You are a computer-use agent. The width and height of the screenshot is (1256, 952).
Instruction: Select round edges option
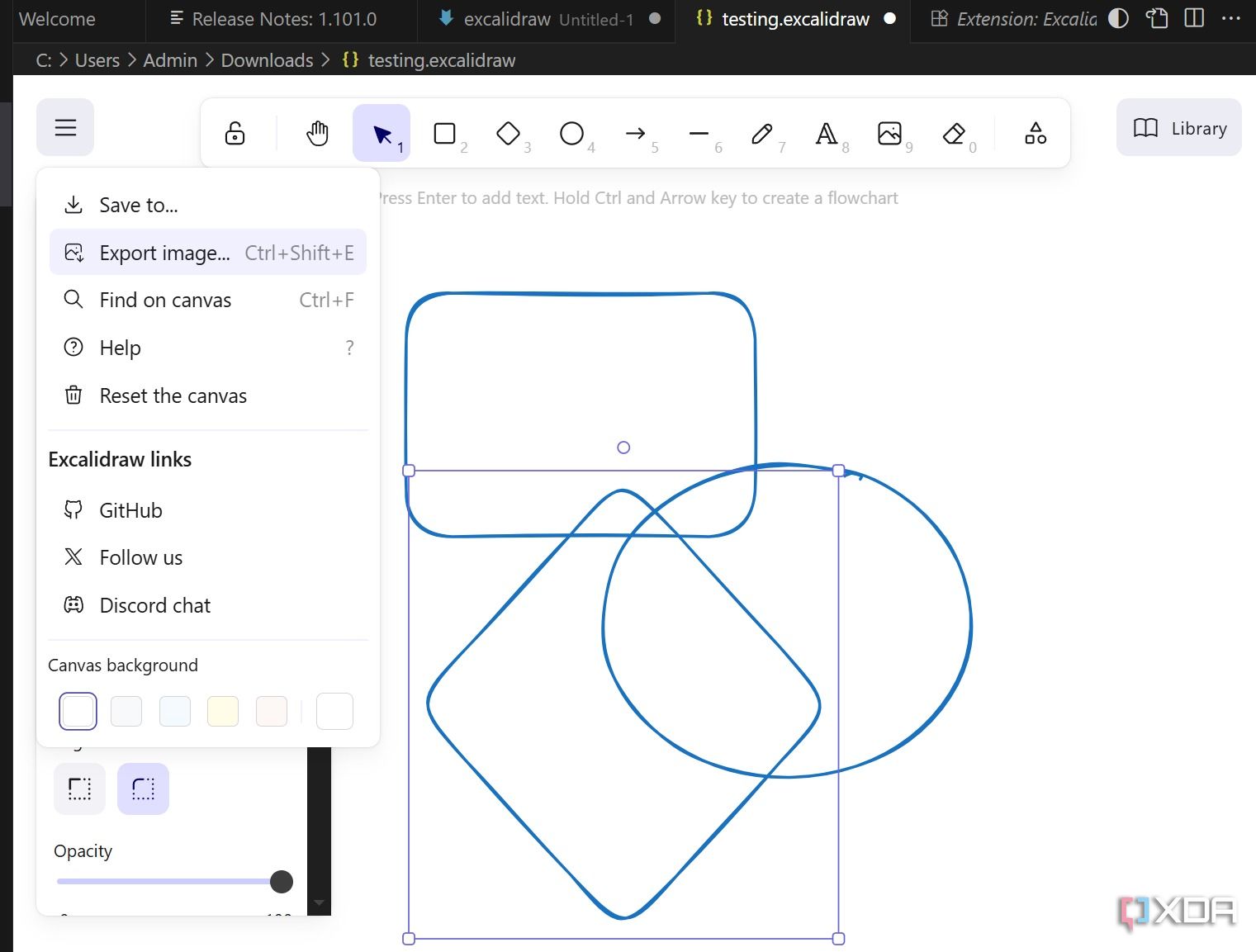coord(143,789)
